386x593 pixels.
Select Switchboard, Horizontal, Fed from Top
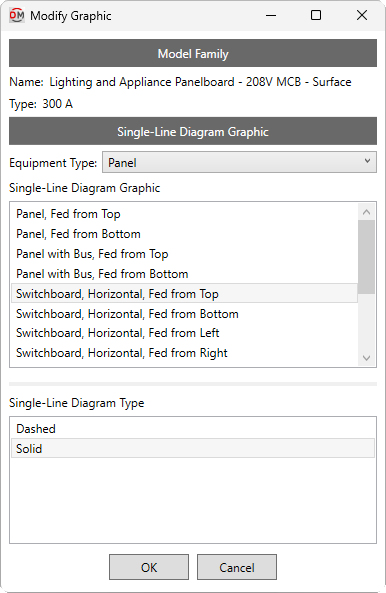(x=184, y=294)
